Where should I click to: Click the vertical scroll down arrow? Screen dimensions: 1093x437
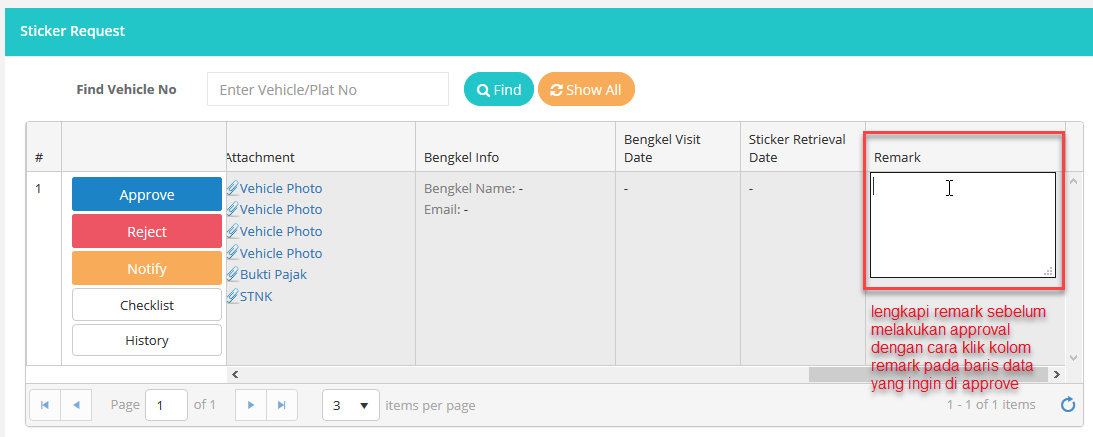pos(1074,357)
